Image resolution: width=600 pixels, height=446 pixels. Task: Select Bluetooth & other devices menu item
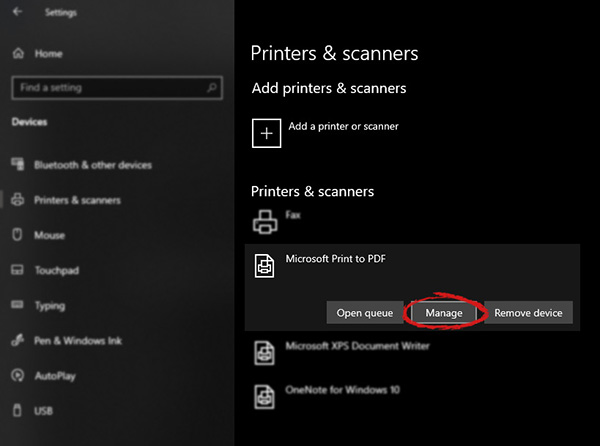[x=93, y=165]
